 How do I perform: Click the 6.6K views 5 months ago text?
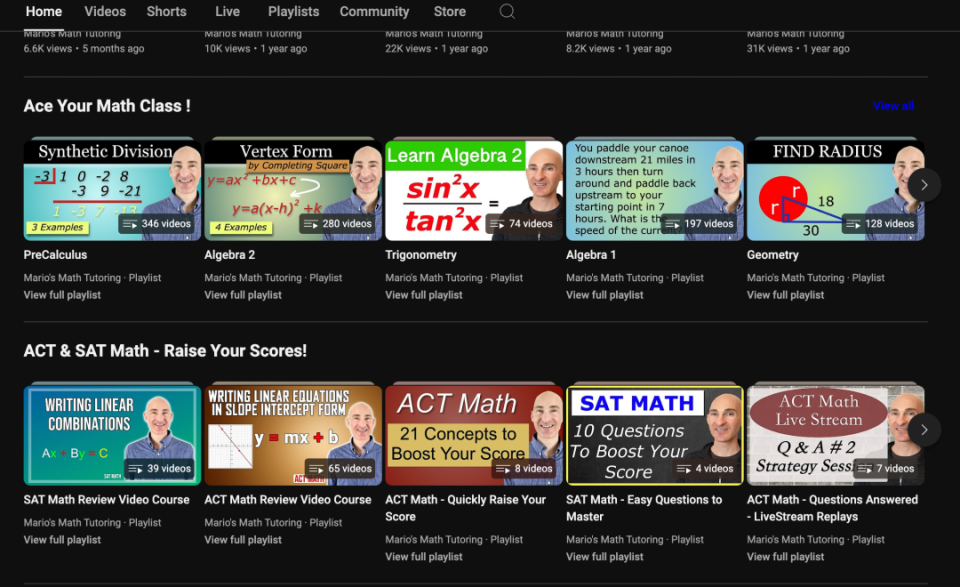click(x=84, y=48)
